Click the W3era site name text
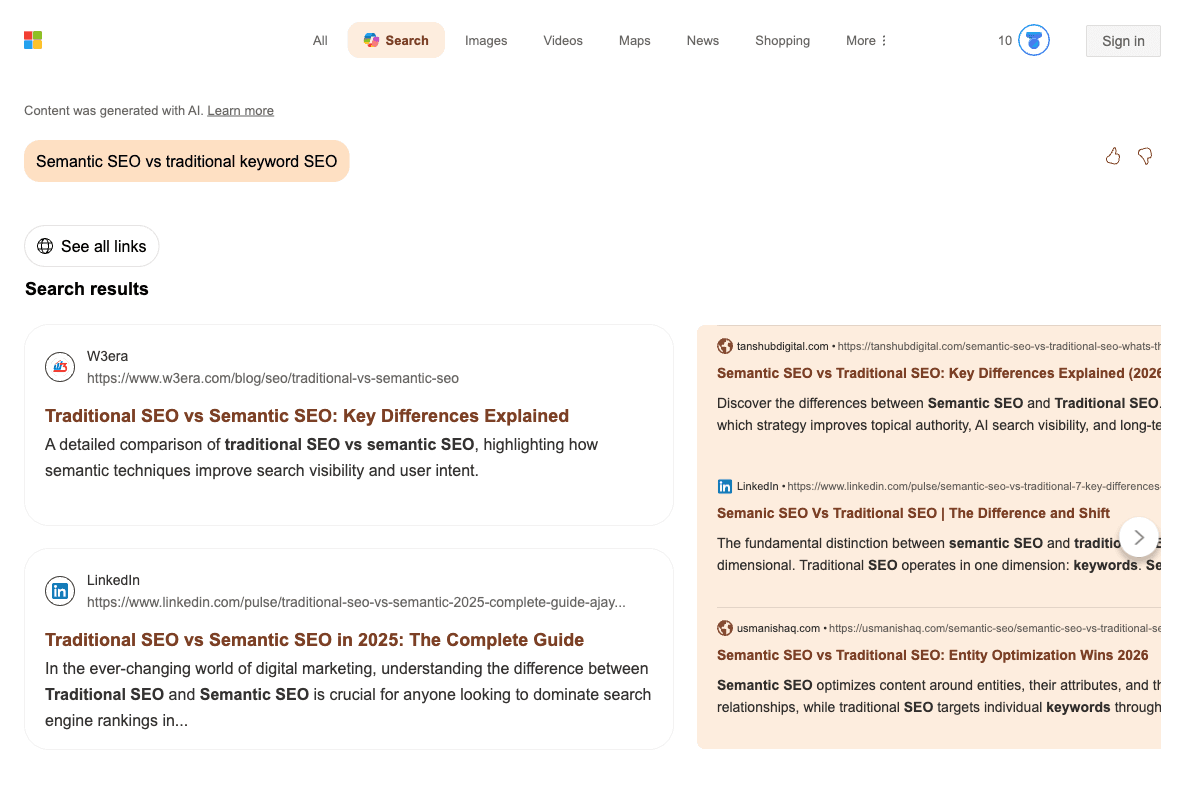 107,356
